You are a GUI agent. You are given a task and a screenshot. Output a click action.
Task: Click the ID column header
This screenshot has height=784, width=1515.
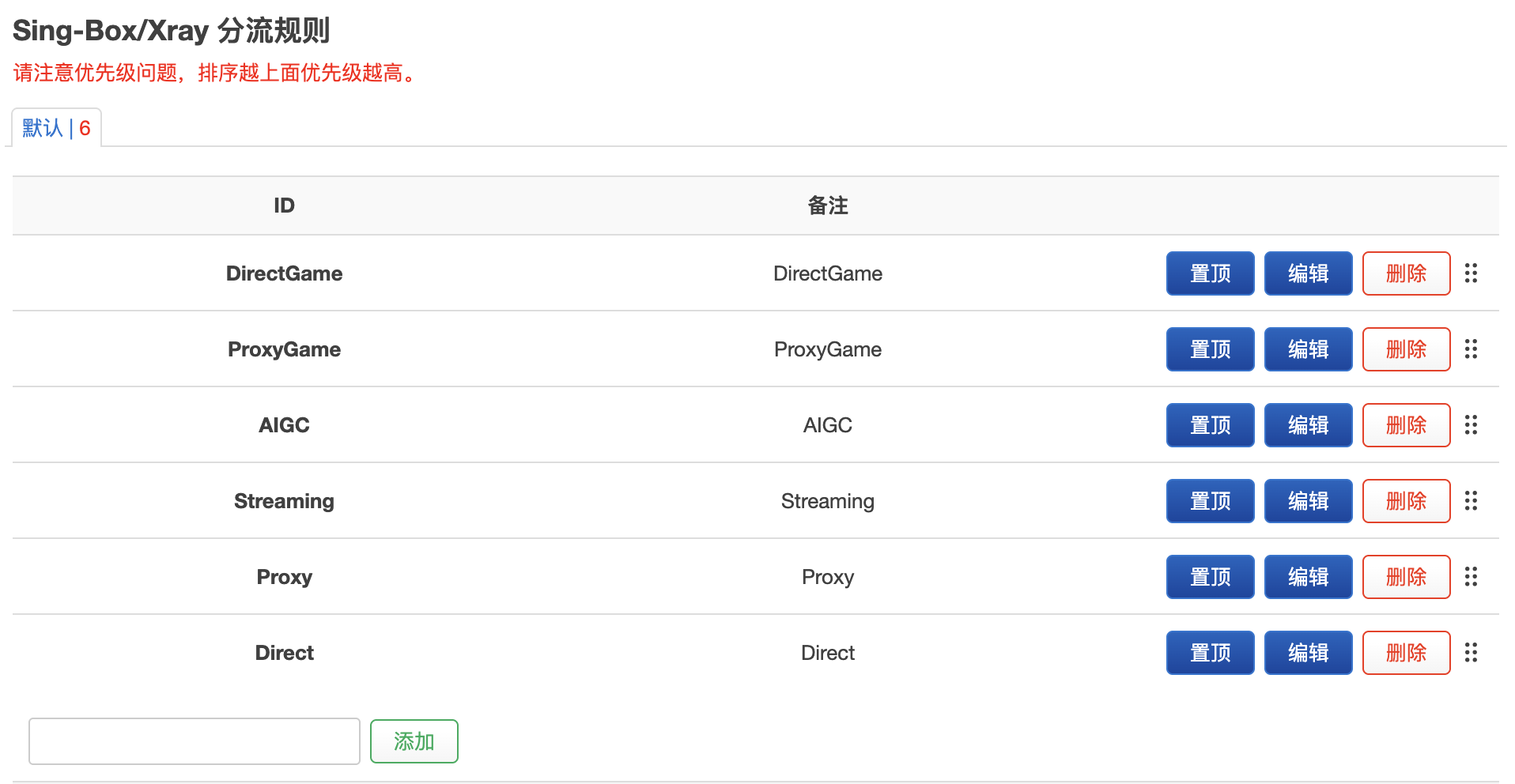click(x=284, y=205)
